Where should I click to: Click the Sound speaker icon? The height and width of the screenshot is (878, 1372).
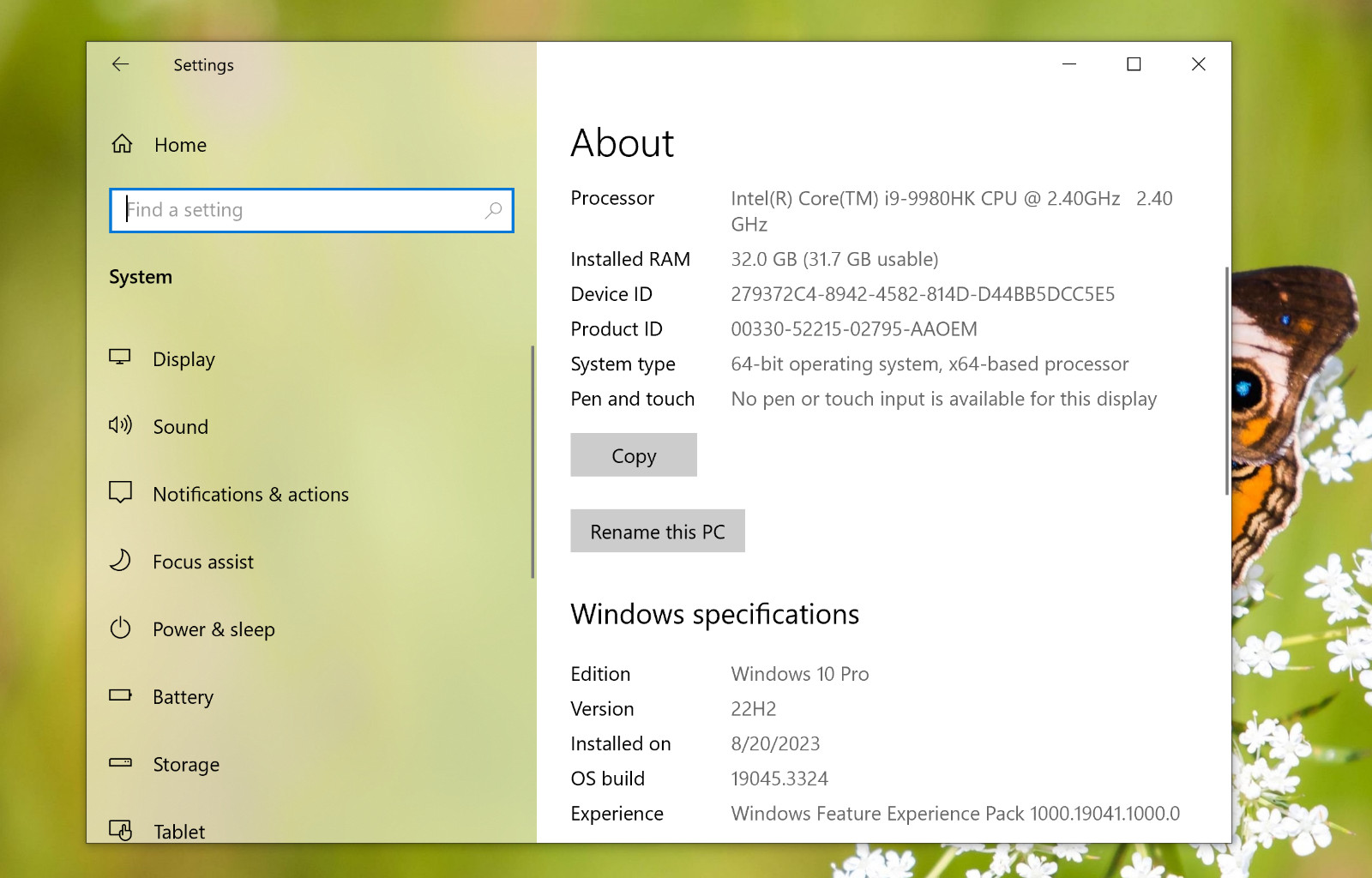click(120, 425)
